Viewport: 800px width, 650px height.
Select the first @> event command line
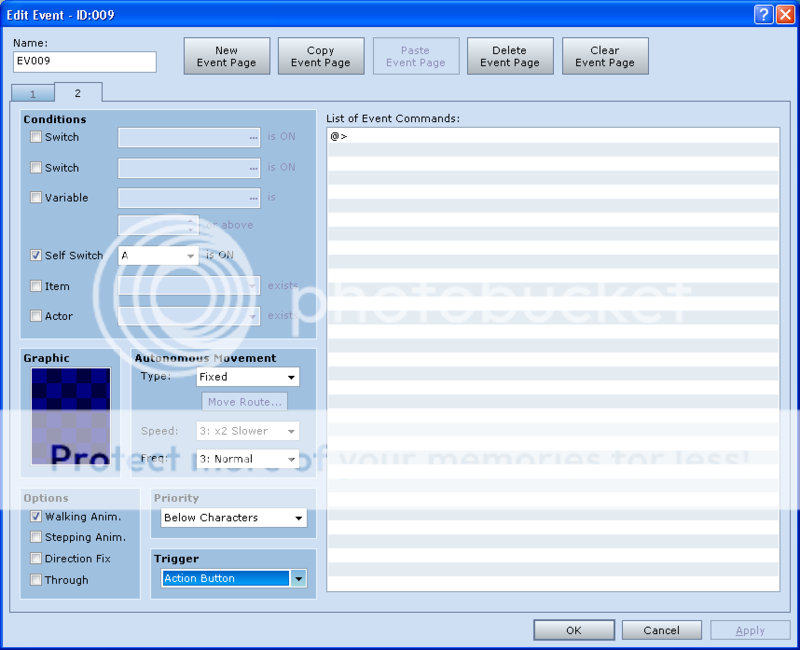point(552,135)
